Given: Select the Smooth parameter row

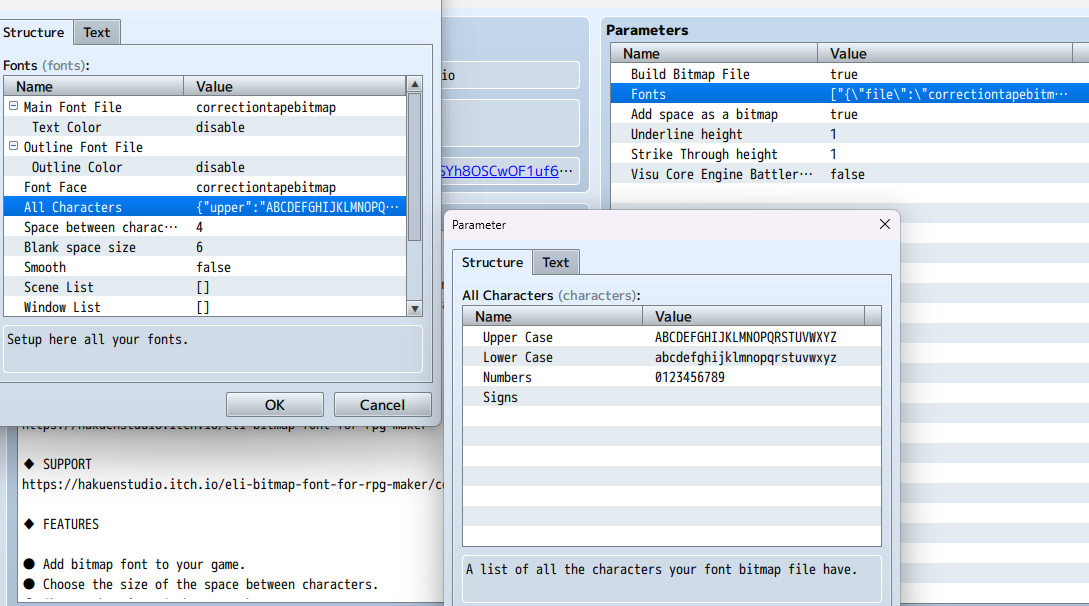Looking at the screenshot, I should pos(205,267).
